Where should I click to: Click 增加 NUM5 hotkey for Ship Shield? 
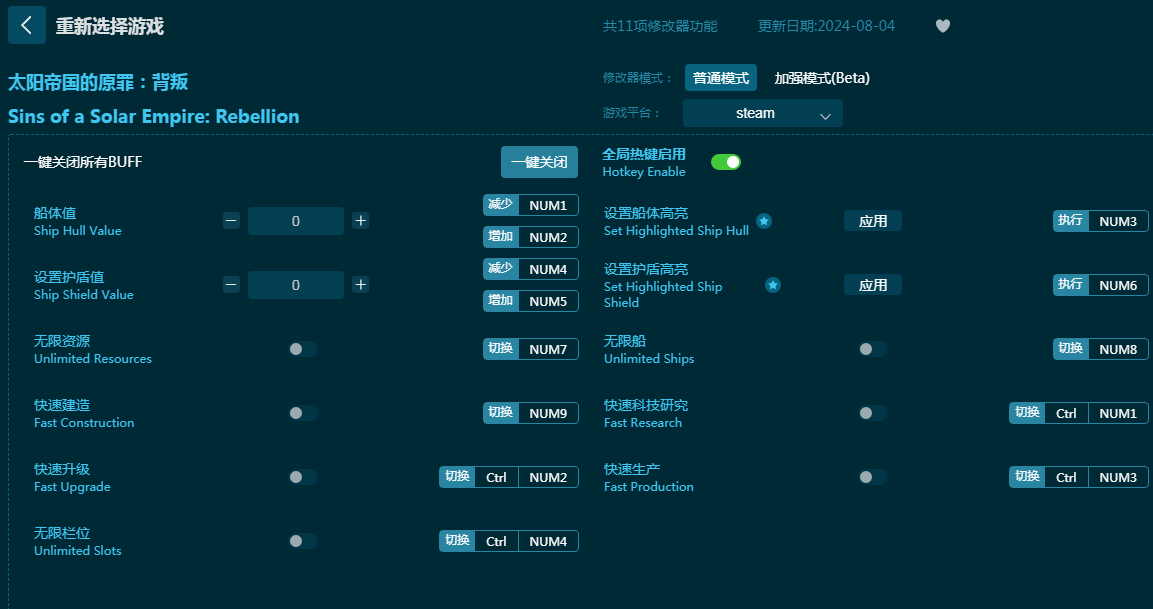[x=531, y=301]
